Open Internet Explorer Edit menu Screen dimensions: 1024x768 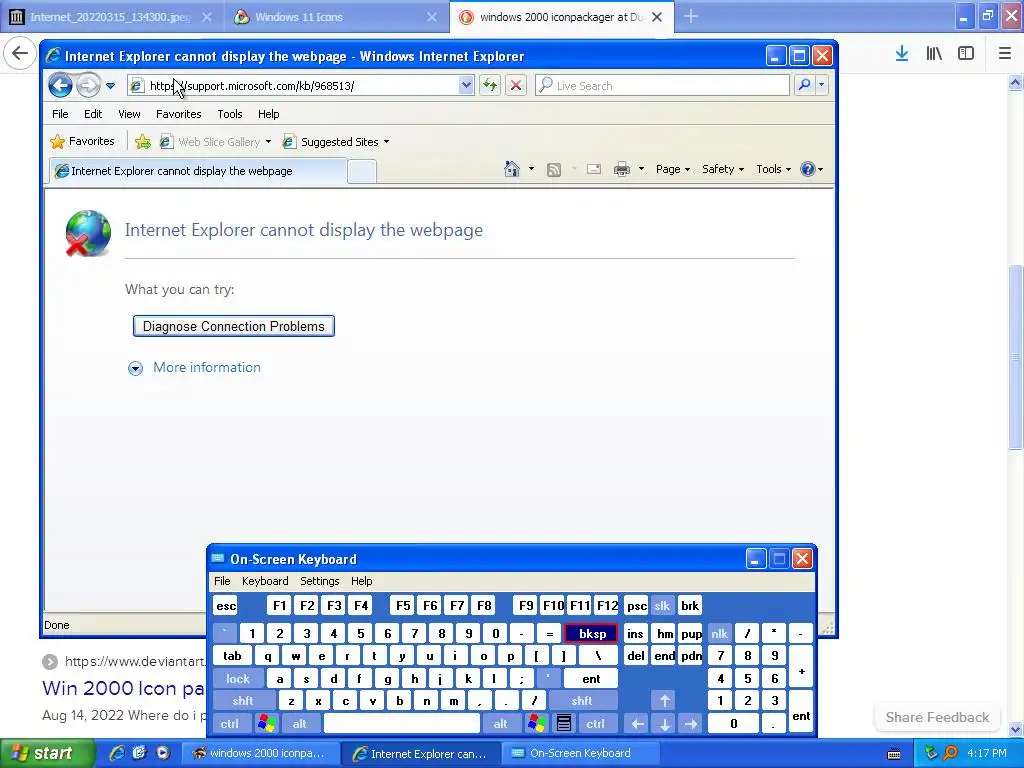click(x=93, y=114)
